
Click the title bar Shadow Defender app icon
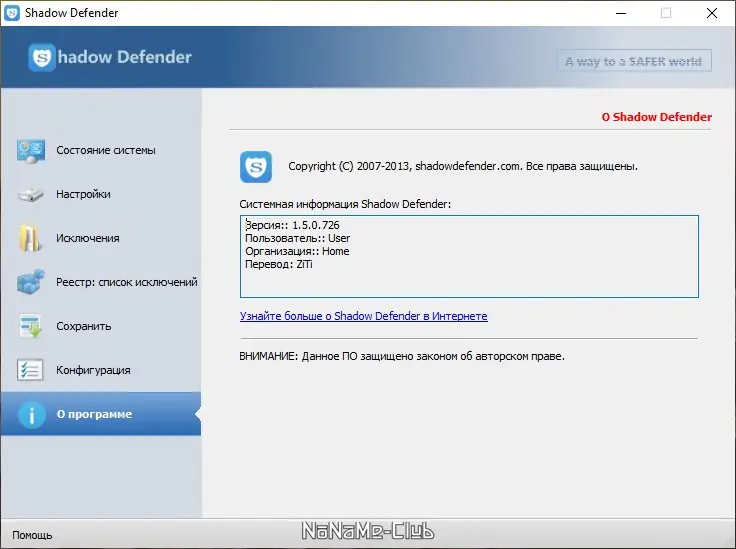[12, 13]
